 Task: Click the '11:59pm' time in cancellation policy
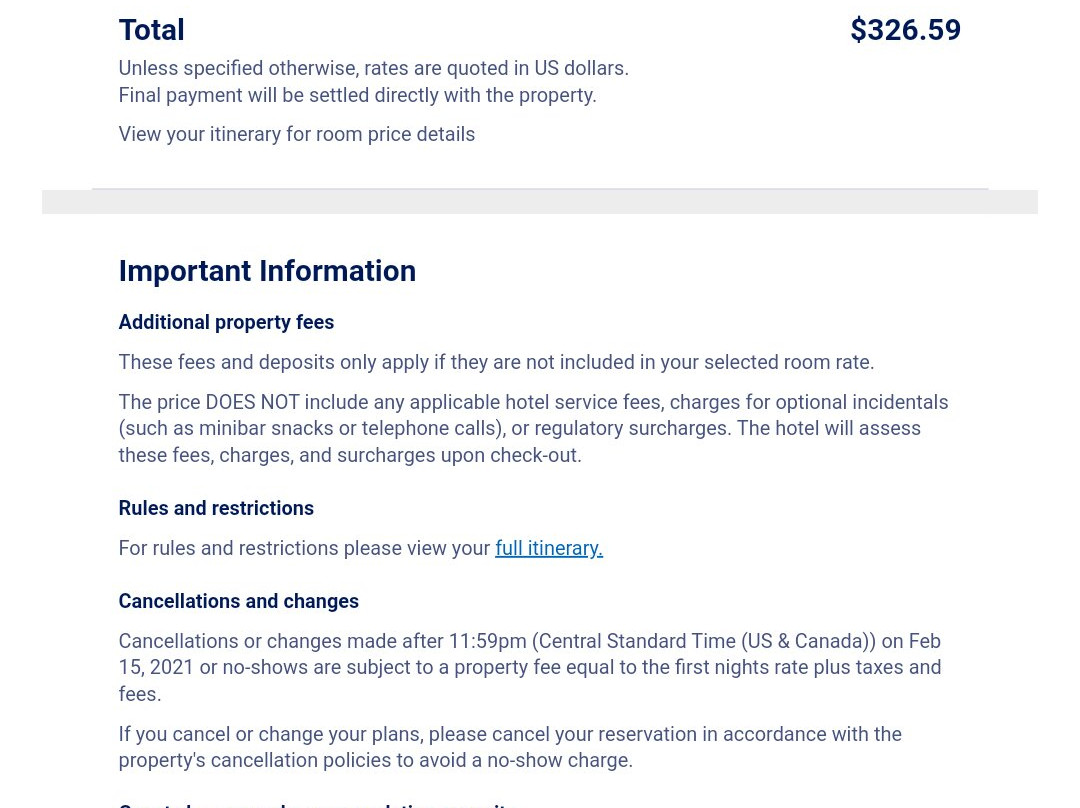pos(487,641)
